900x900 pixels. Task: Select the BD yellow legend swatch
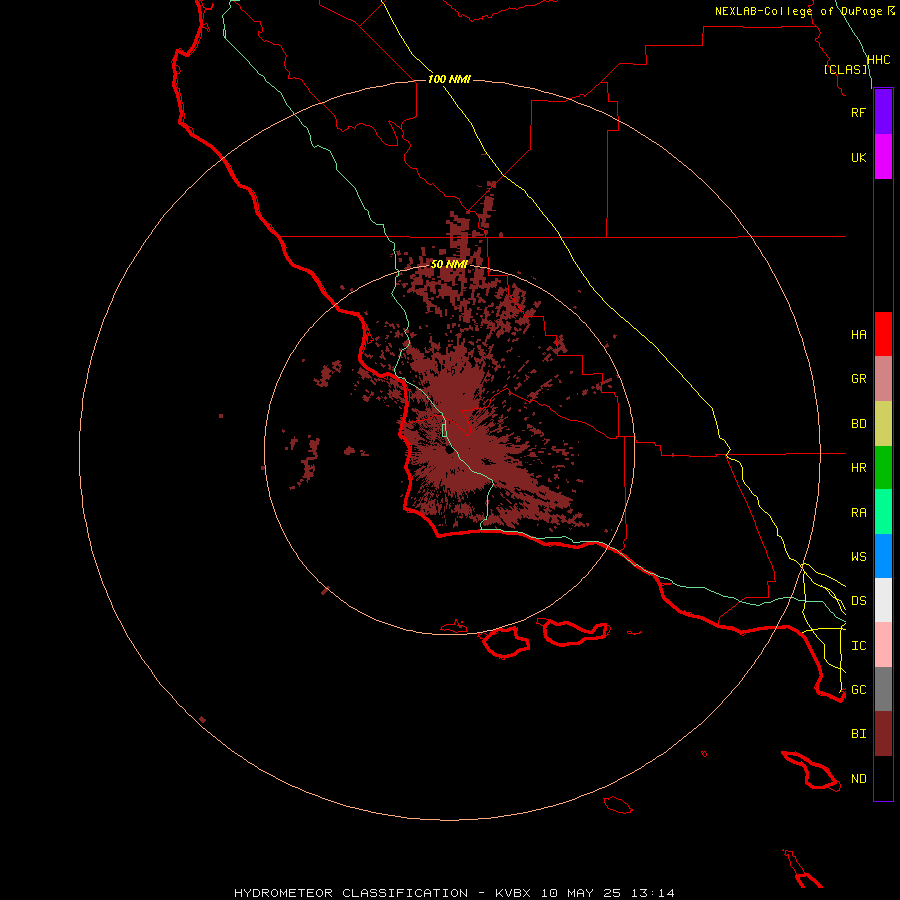pos(883,424)
